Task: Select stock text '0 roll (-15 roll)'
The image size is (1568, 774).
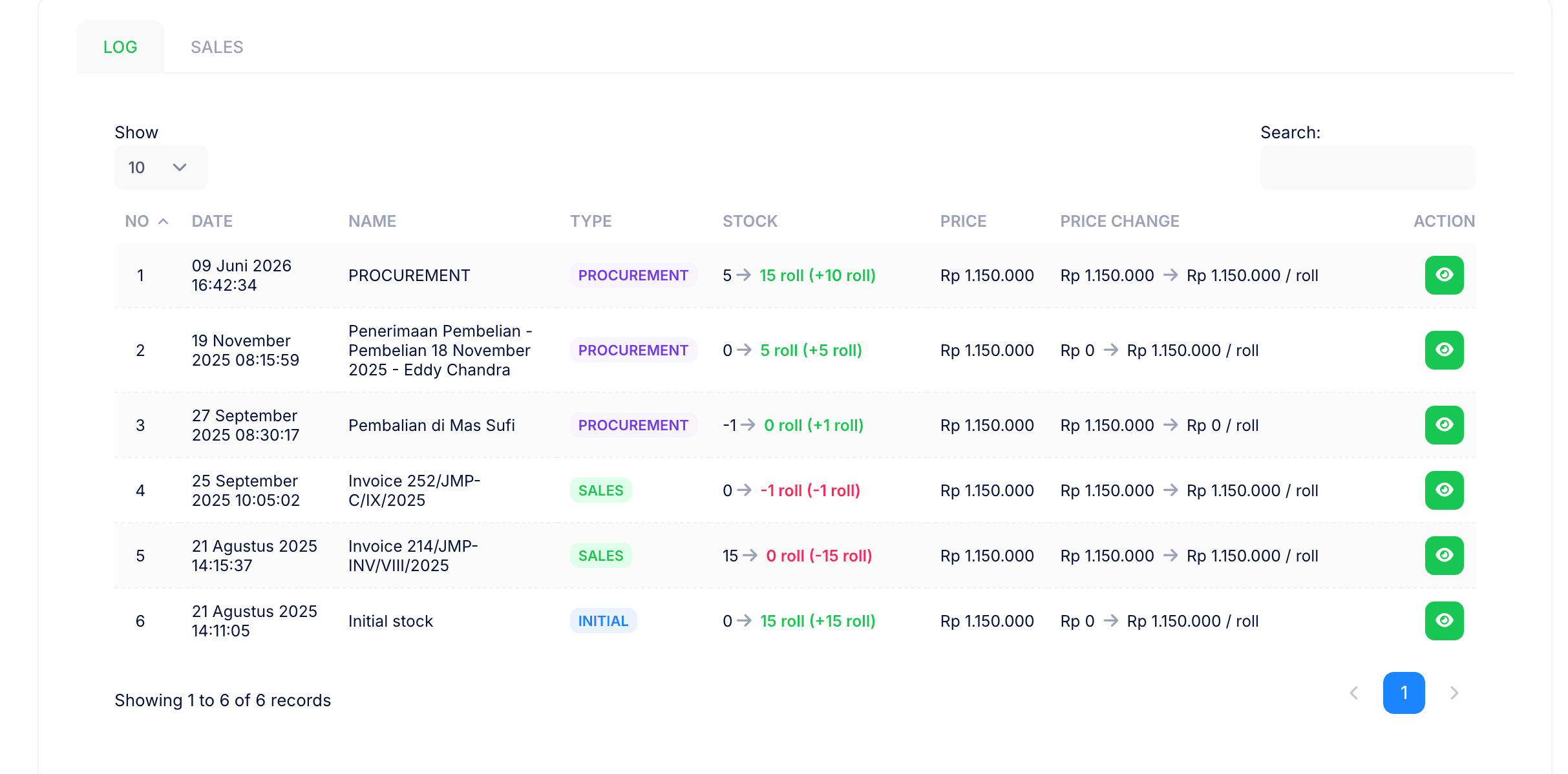Action: coord(819,556)
